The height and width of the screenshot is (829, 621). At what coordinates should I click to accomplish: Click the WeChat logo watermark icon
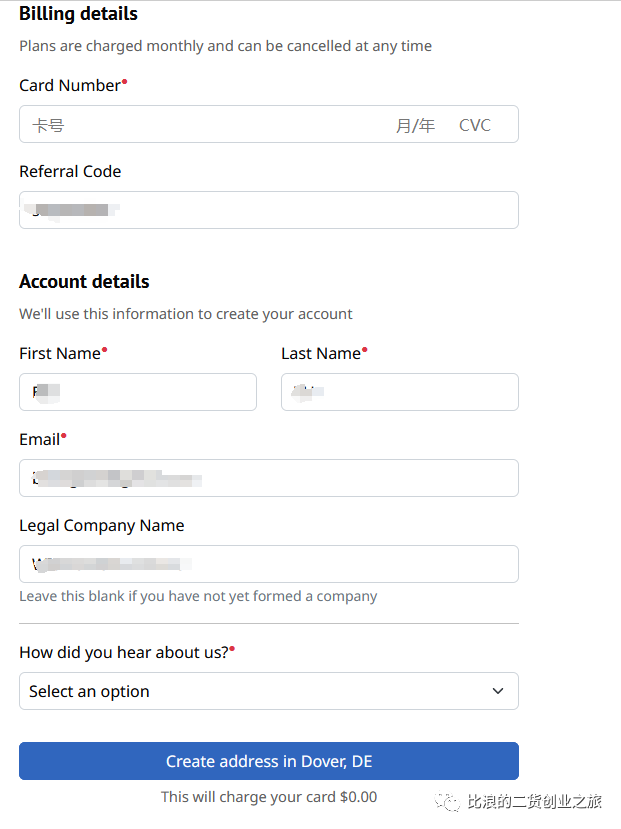[x=447, y=802]
